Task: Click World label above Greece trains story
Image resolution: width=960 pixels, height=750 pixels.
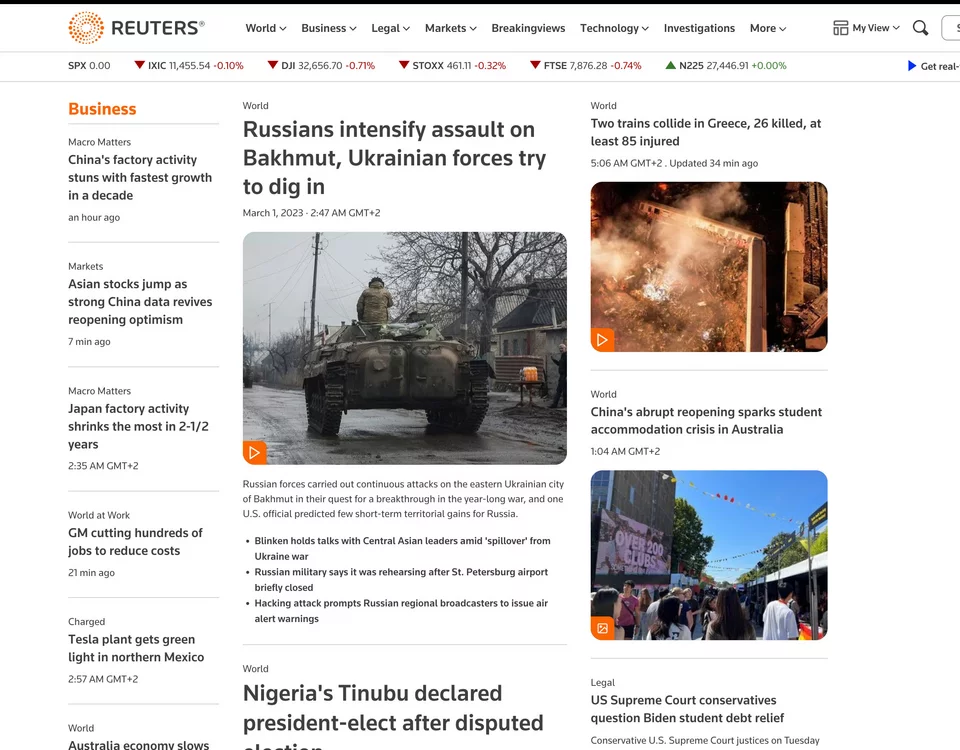Action: coord(604,106)
